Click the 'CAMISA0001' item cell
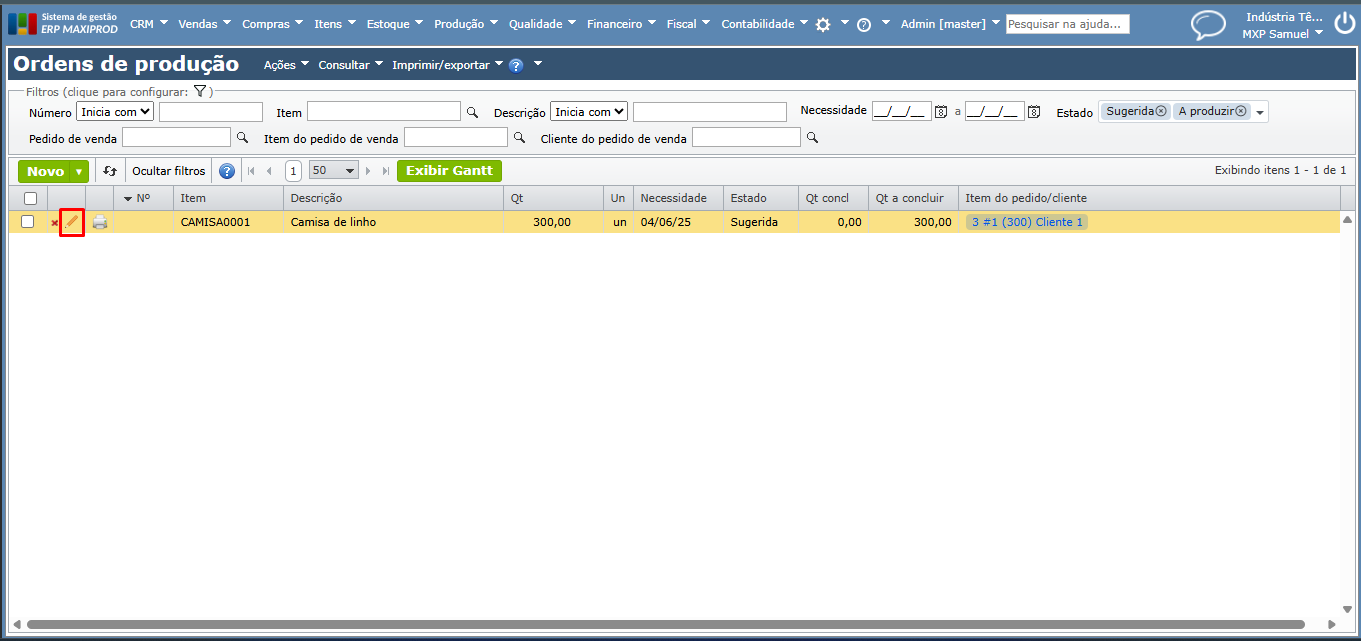Viewport: 1361px width, 641px height. coord(228,222)
